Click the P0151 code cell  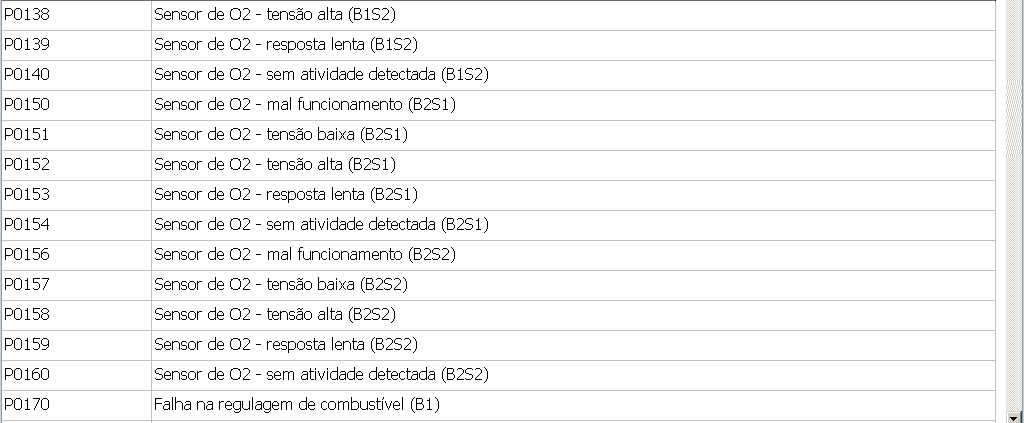tap(27, 135)
